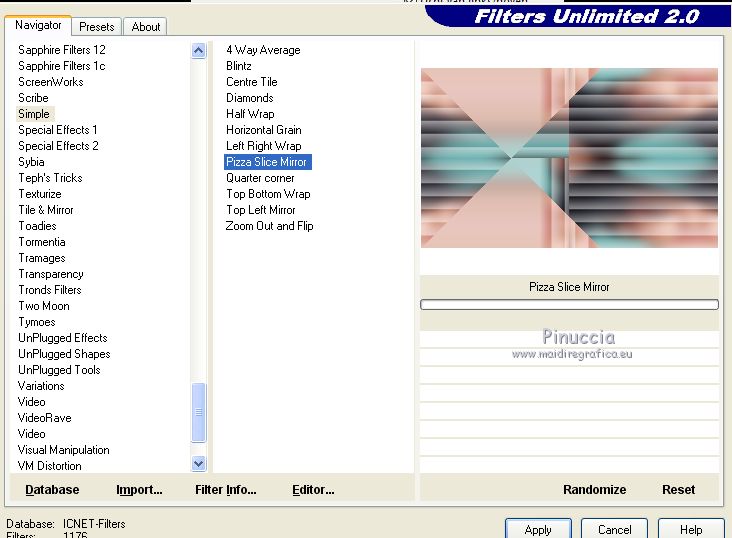Click the progress bar under Pizza Slice Mirror
Viewport: 732px width, 538px height.
pos(569,304)
